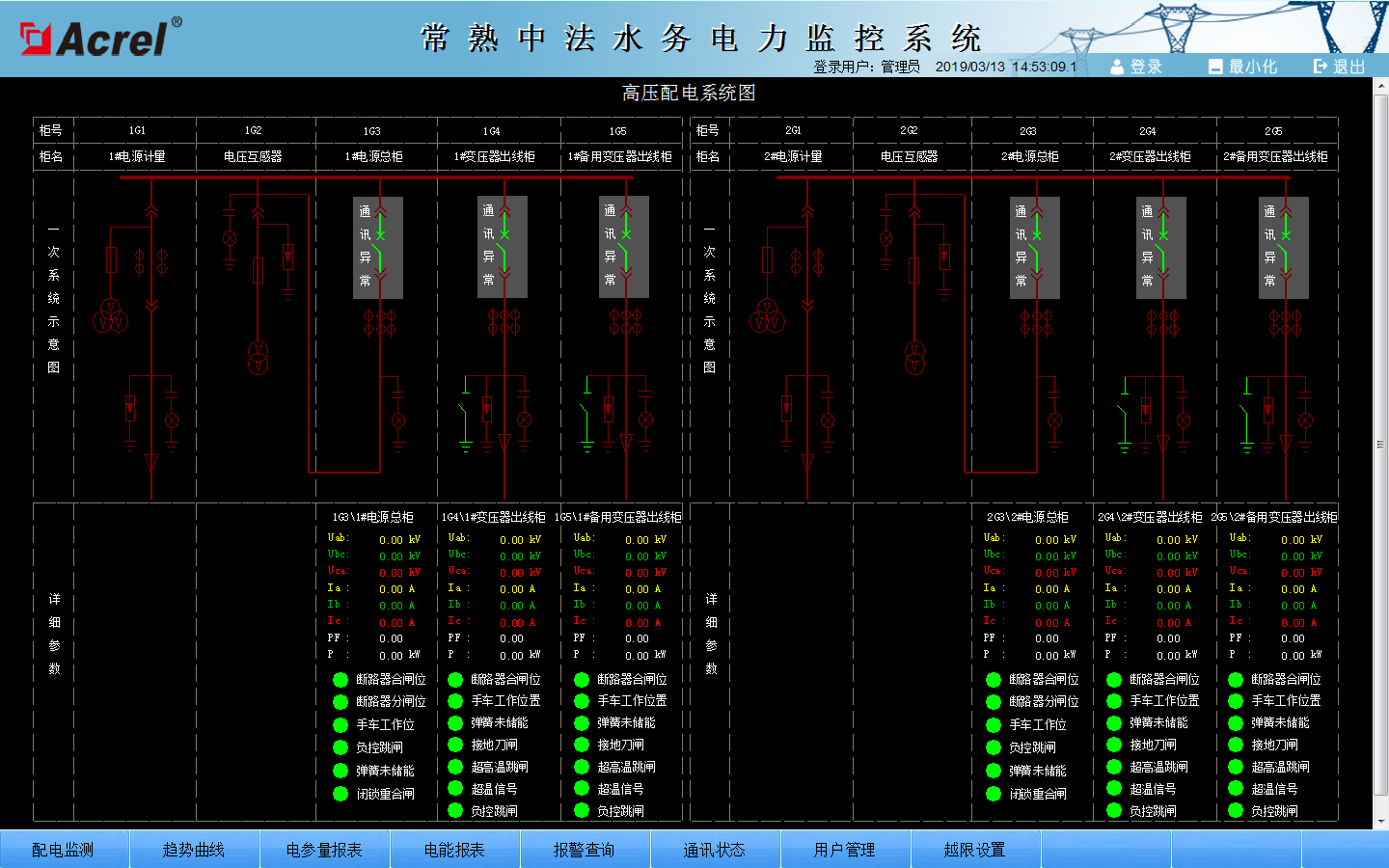This screenshot has height=868, width=1389.
Task: Click the 1#电源计量 cabinet name cell
Action: click(136, 156)
